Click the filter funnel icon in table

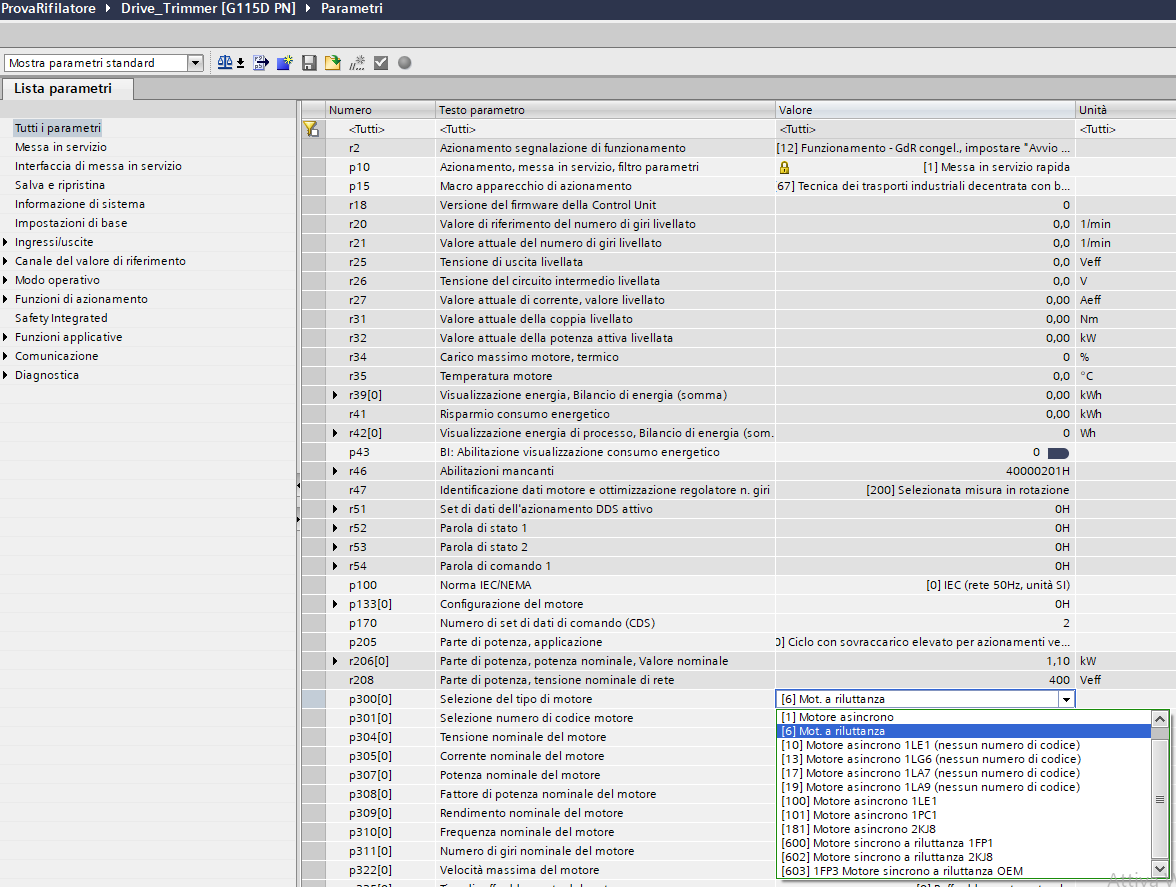click(x=311, y=129)
